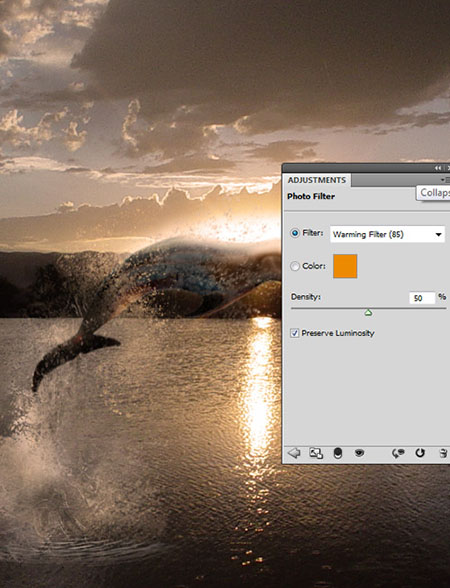Click the Photo Filter heading
The height and width of the screenshot is (588, 450).
coord(311,196)
